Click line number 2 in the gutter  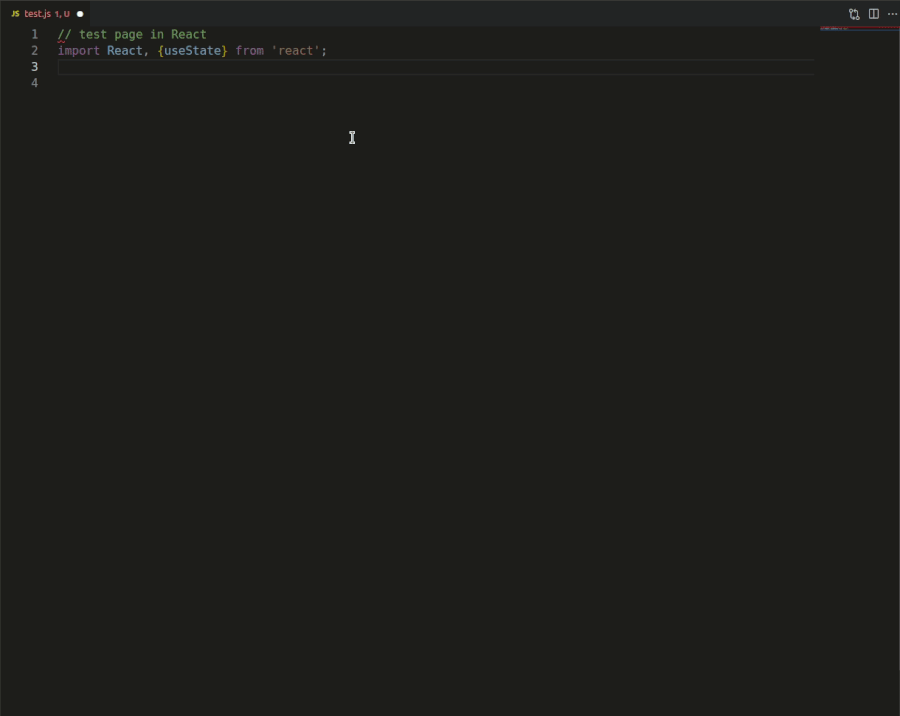[34, 50]
